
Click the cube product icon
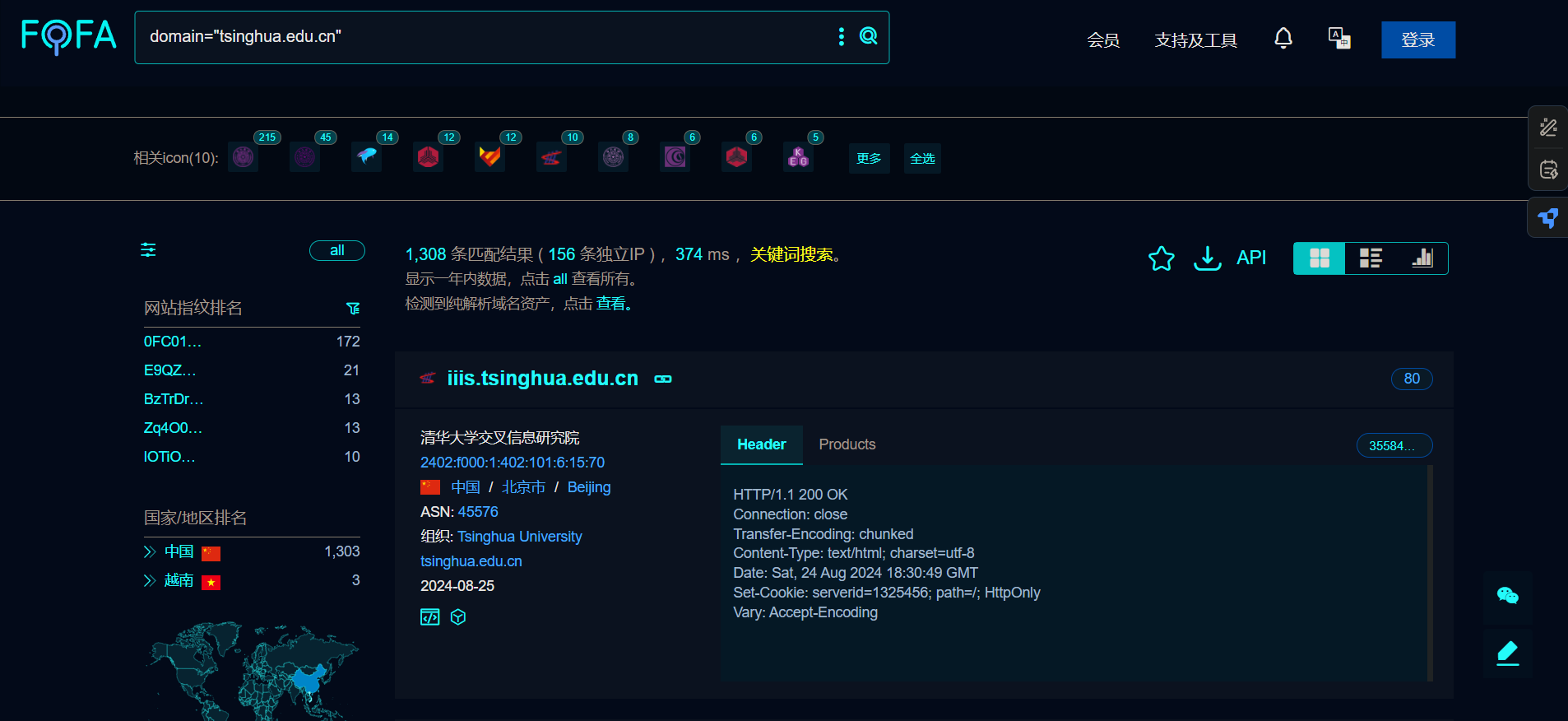click(x=458, y=617)
